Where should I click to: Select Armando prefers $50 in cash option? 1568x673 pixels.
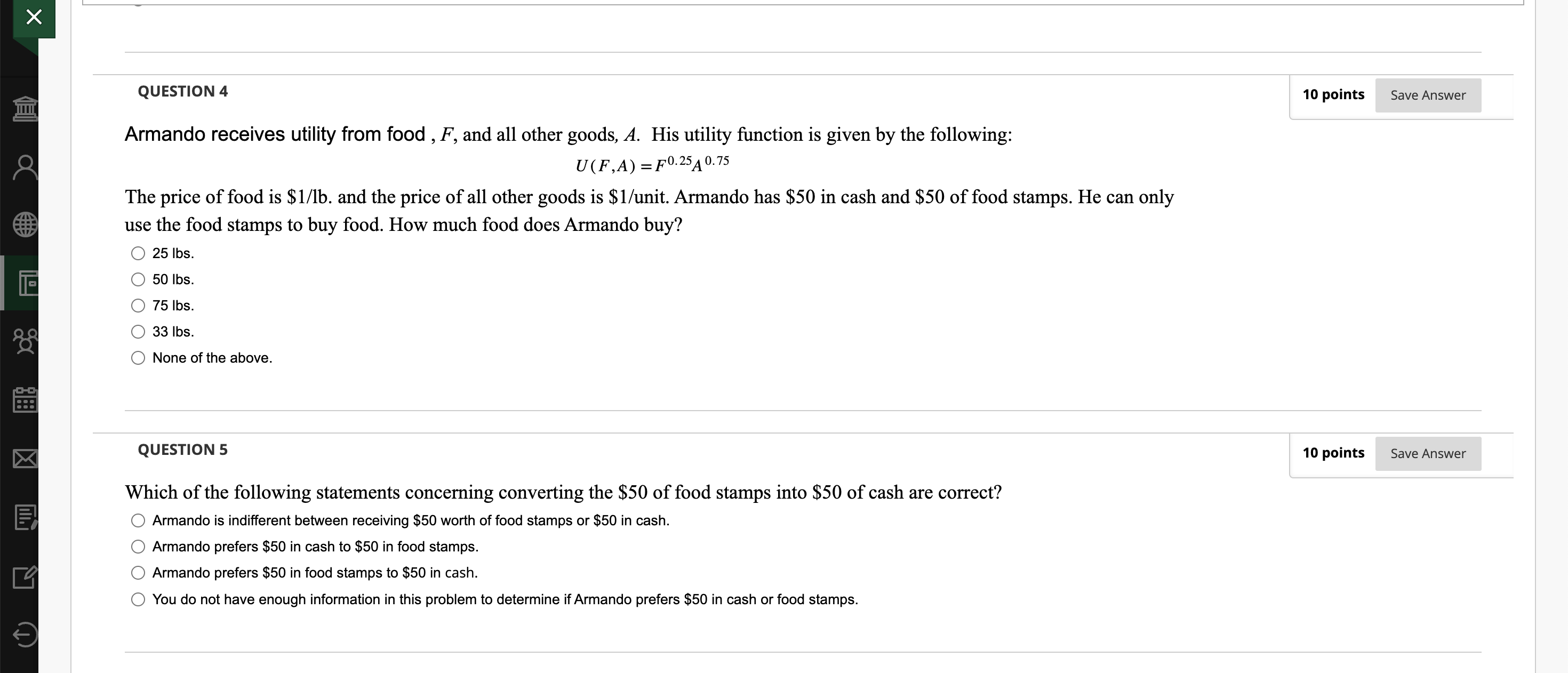(x=138, y=547)
